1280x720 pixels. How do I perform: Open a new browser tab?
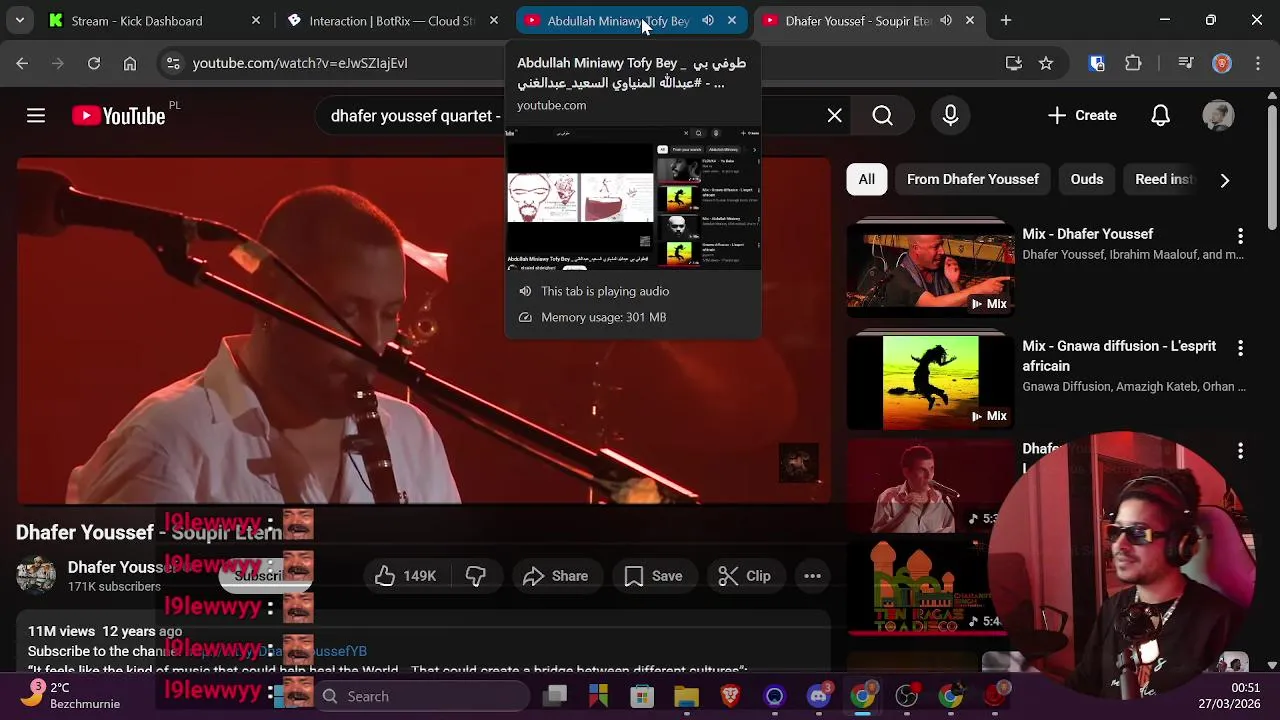[x=1006, y=20]
